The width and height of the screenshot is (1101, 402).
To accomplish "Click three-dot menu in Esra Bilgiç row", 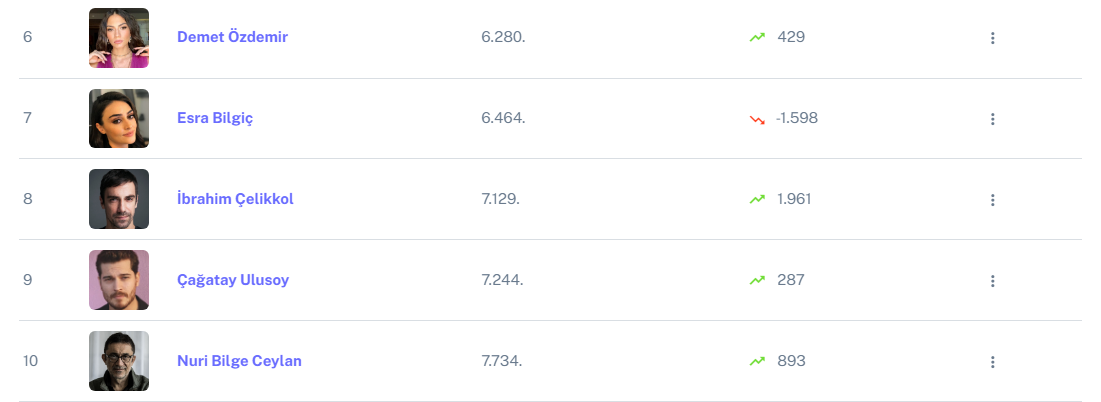I will (992, 119).
